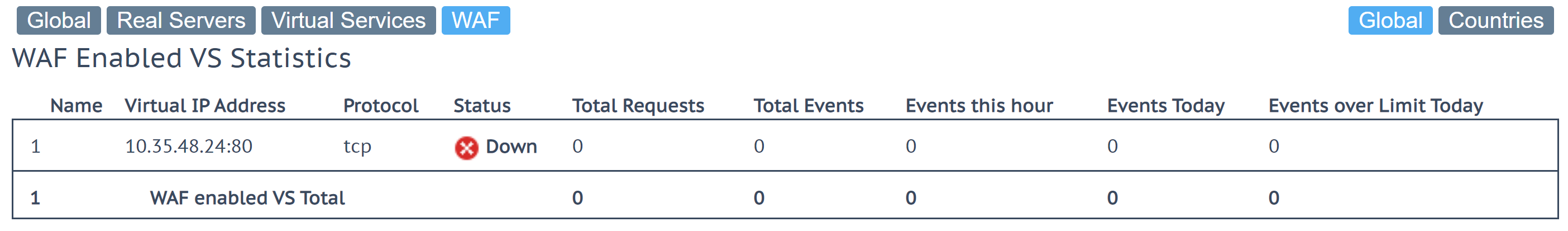
Task: Open the Global statistics tab
Action: point(59,20)
